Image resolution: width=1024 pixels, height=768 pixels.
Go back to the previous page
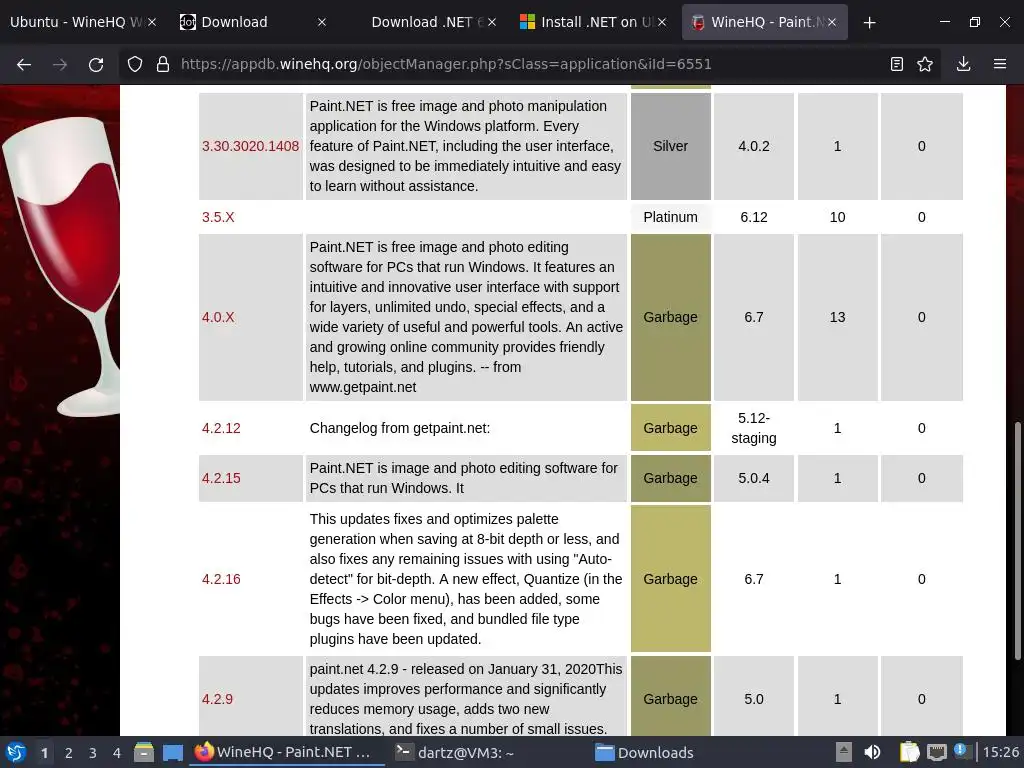pyautogui.click(x=24, y=64)
